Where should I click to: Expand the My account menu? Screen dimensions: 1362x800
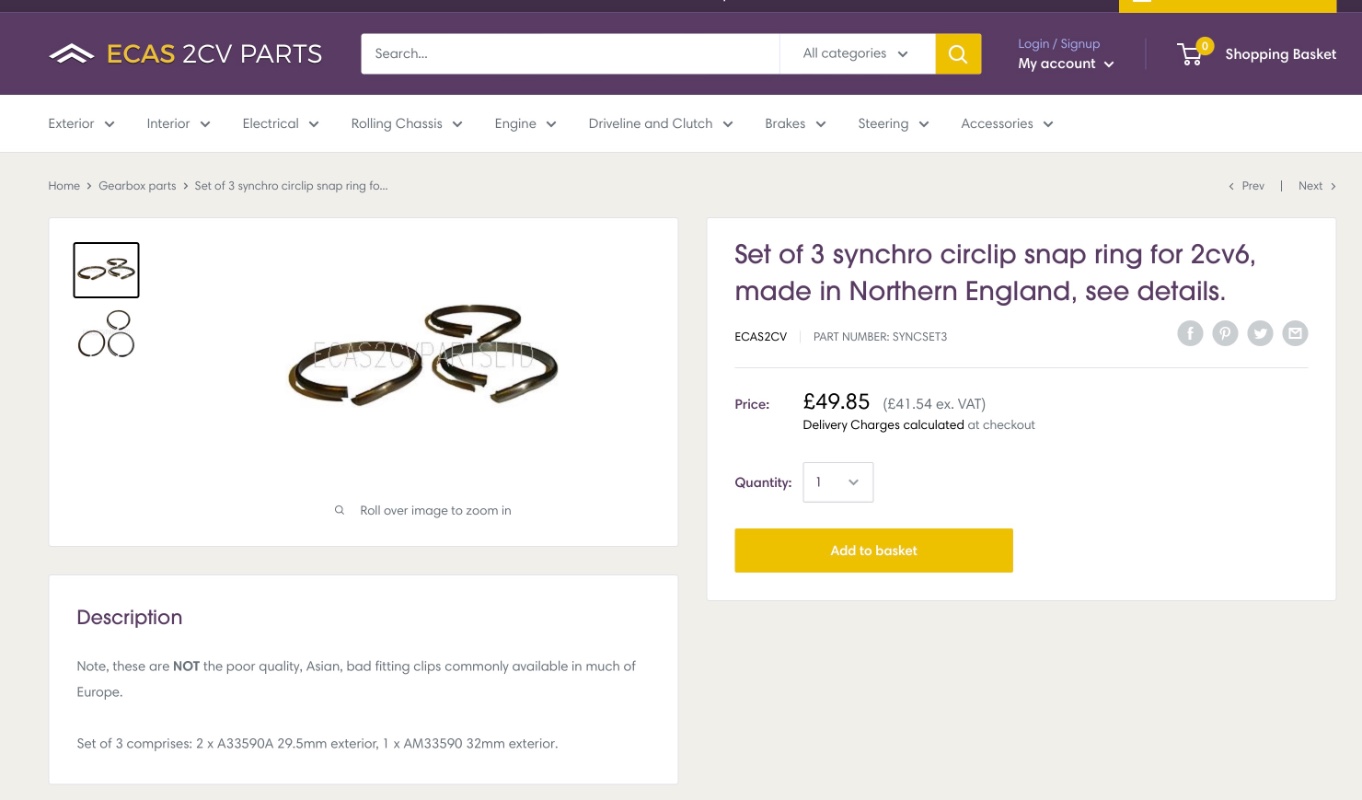(1066, 64)
